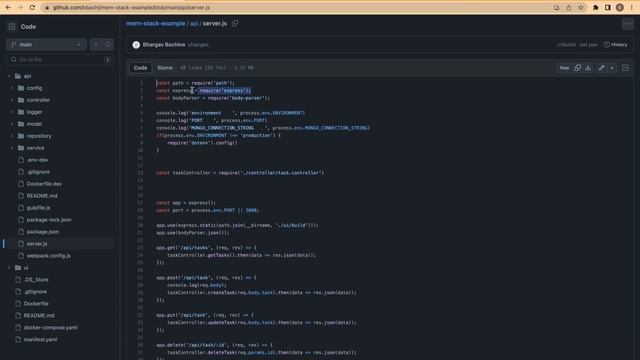The height and width of the screenshot is (360, 640).
Task: Open the 'changes' commit message link
Action: click(198, 45)
